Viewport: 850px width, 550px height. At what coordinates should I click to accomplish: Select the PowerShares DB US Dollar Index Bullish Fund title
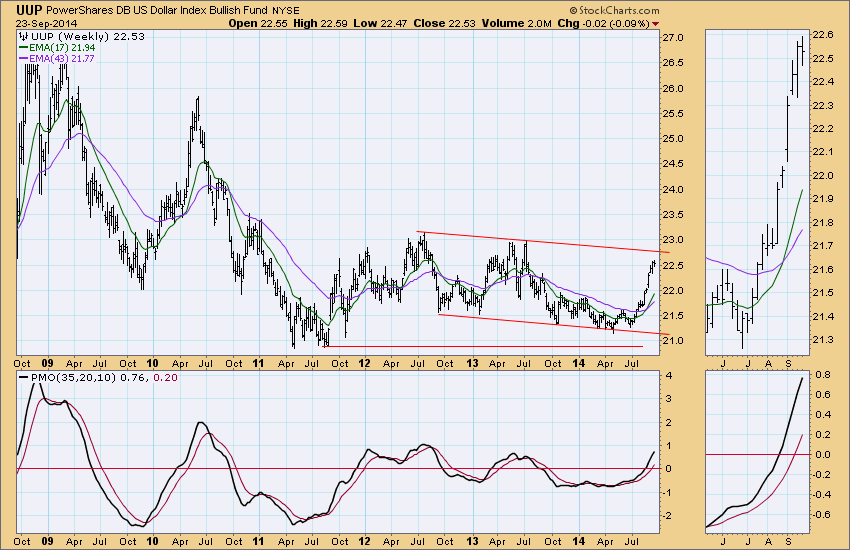[x=157, y=10]
